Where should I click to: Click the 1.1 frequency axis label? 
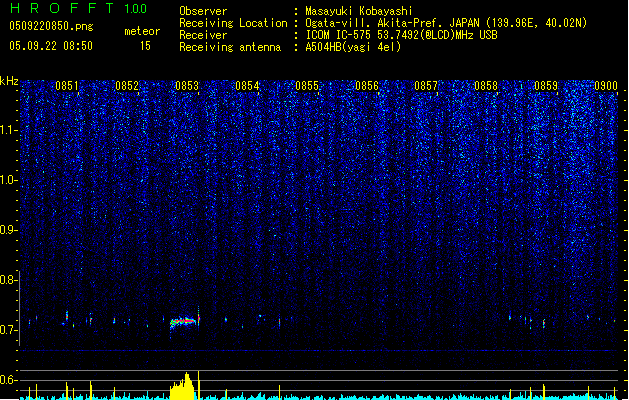(x=8, y=130)
